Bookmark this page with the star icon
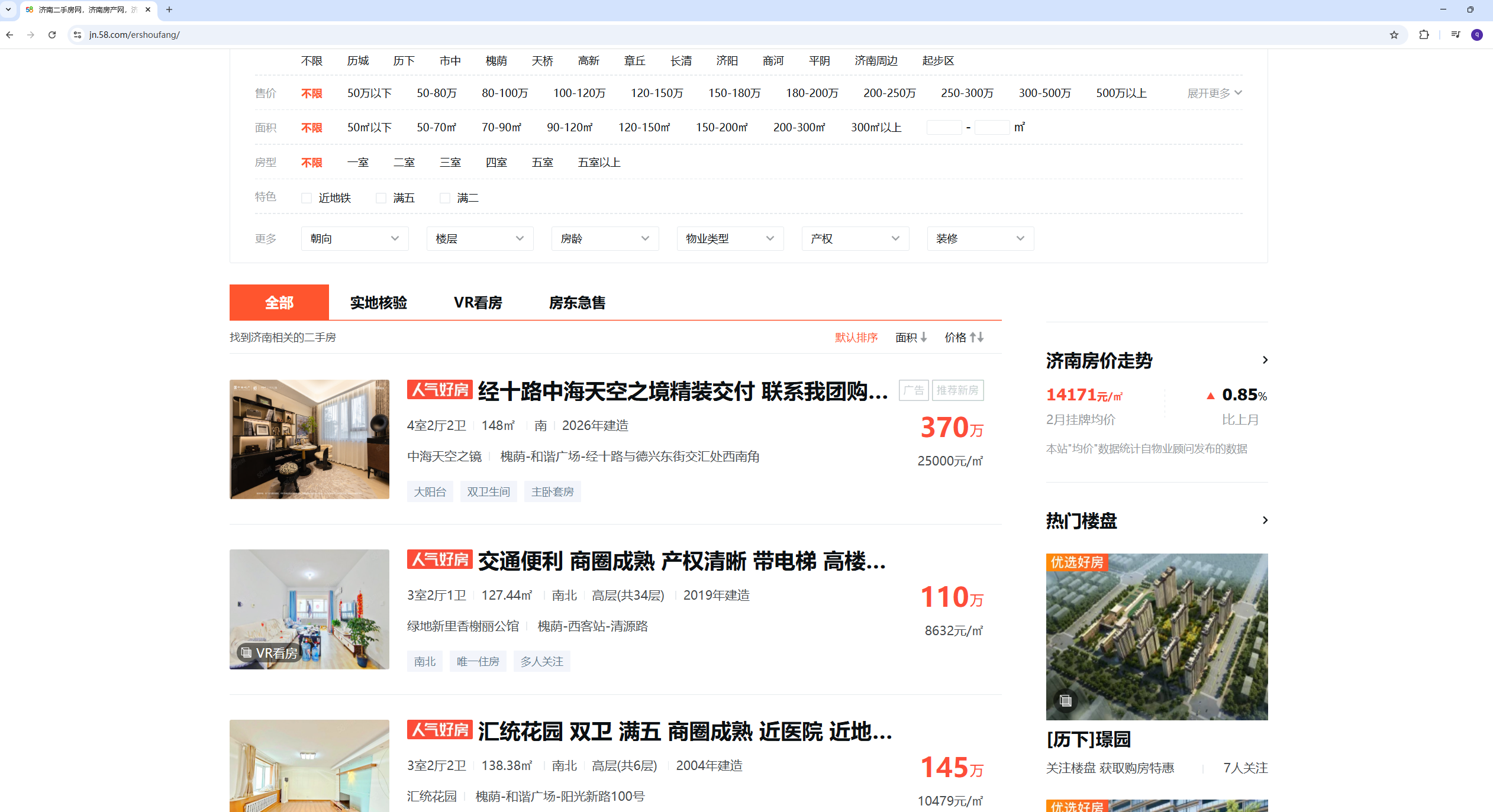Image resolution: width=1493 pixels, height=812 pixels. tap(1394, 35)
